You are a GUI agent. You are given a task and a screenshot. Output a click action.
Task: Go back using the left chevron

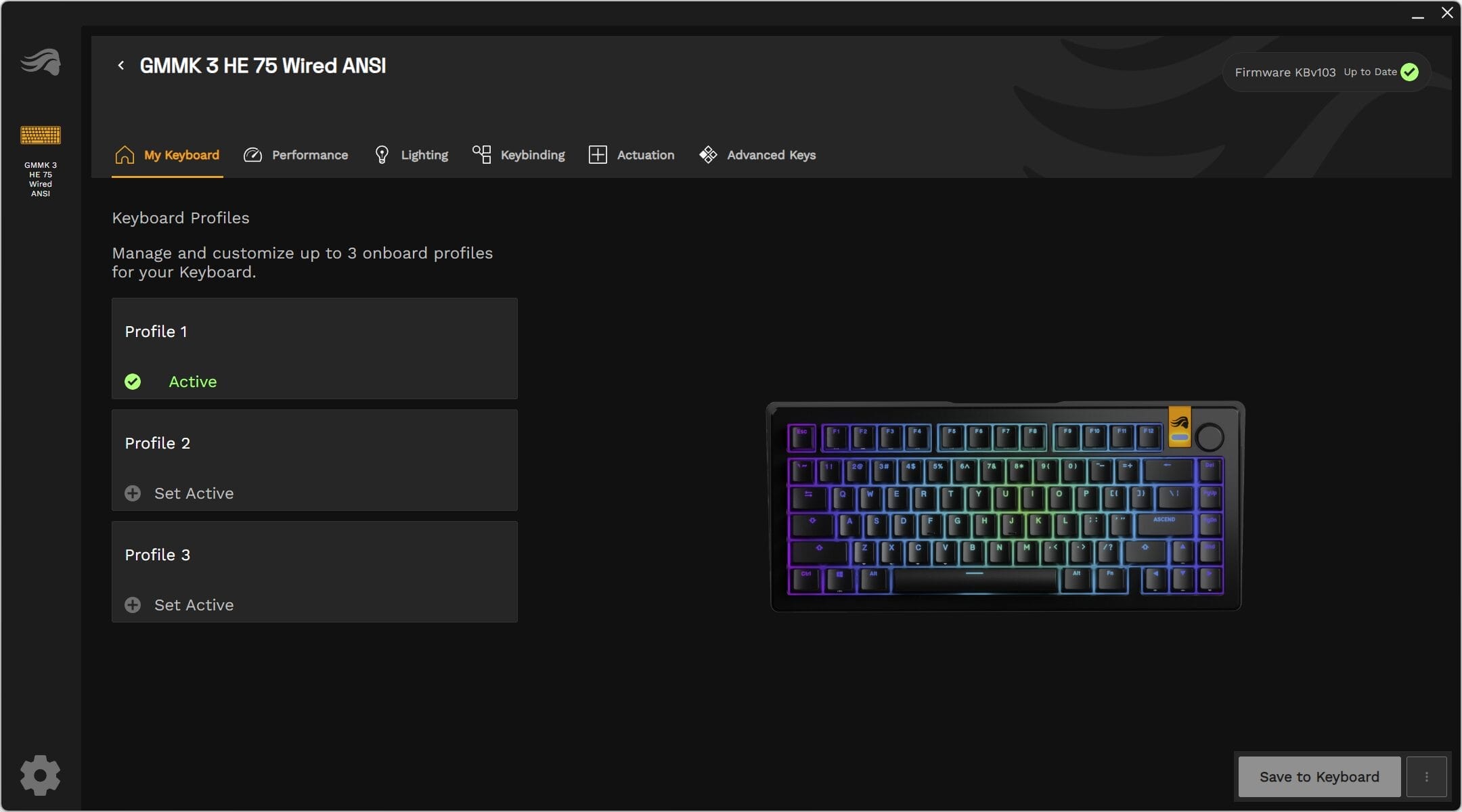click(121, 66)
